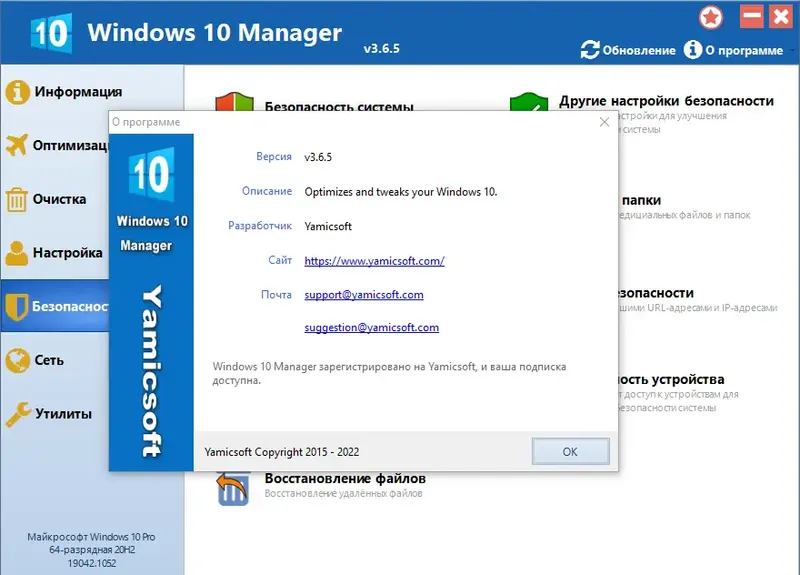Screen dimensions: 800x575
Task: Open Другие настройки безопасности title
Action: click(666, 101)
